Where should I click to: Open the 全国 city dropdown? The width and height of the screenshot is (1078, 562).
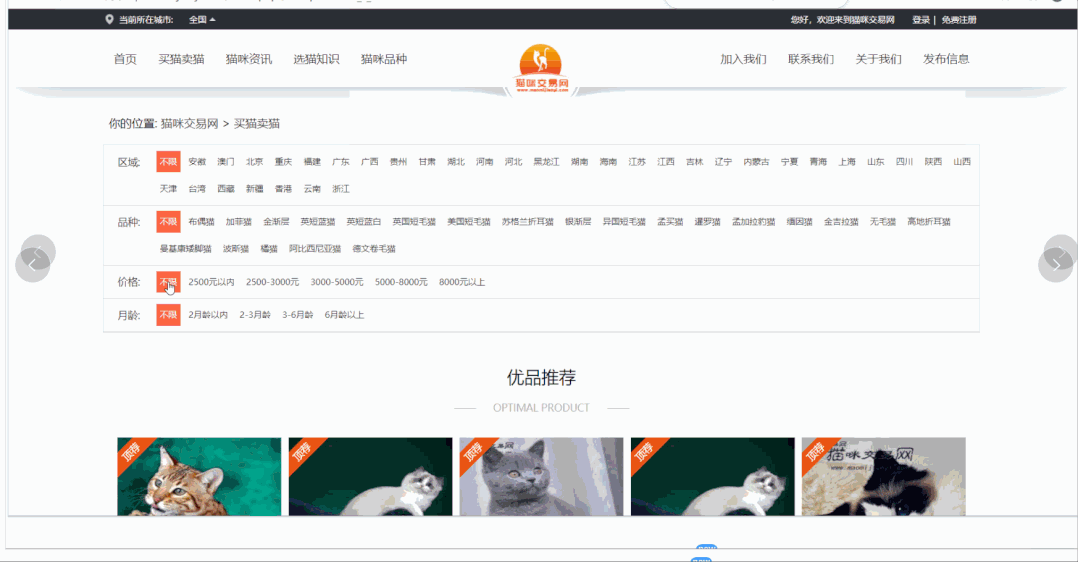[201, 19]
